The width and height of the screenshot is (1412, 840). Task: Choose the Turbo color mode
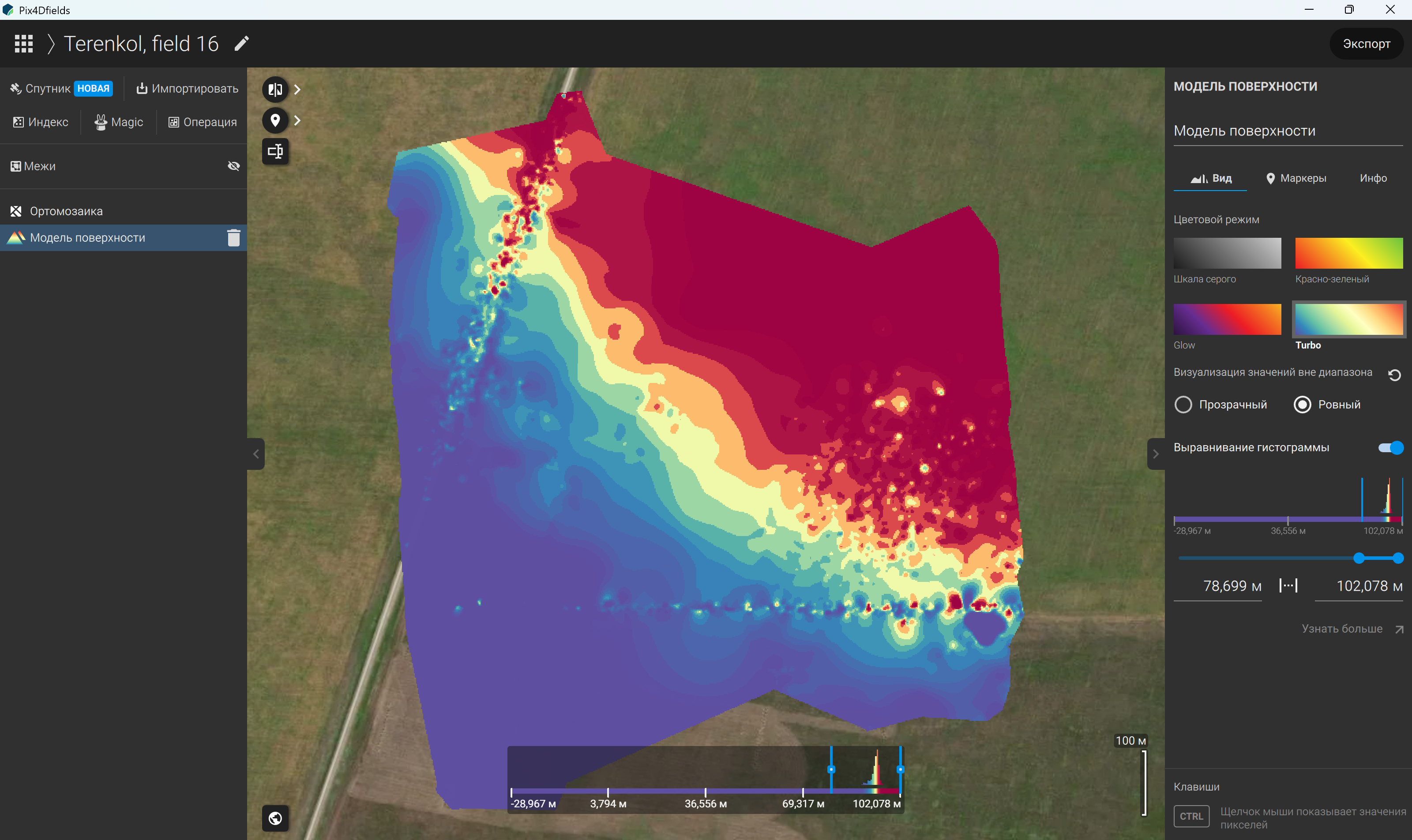coord(1349,319)
